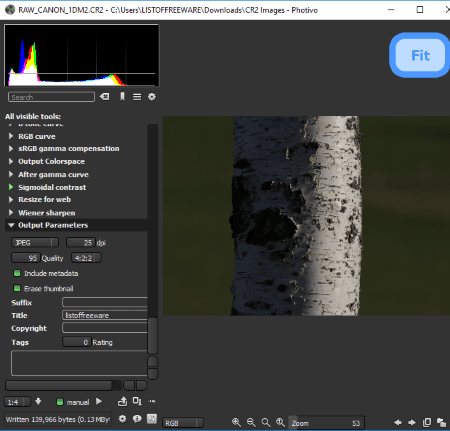Click the 95 Quality value field
This screenshot has width=450, height=431.
26,258
